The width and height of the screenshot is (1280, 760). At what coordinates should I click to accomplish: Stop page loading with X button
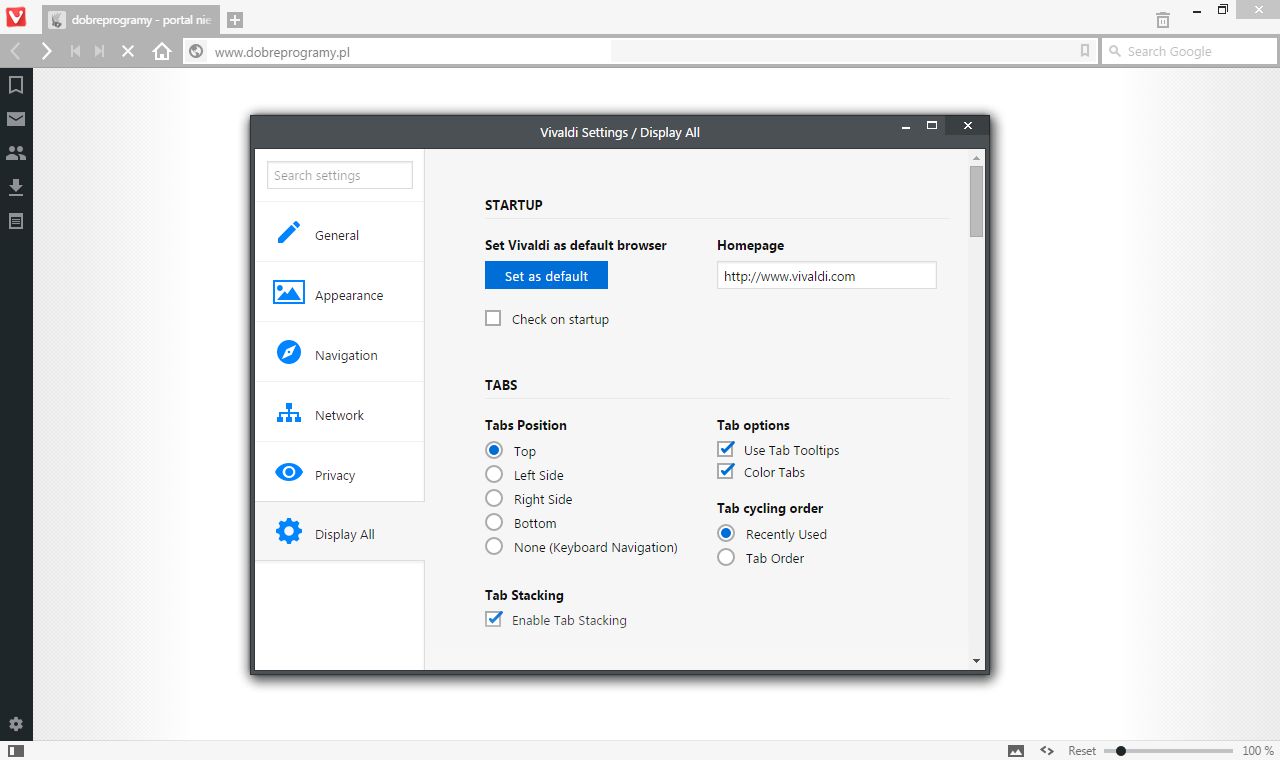pos(128,51)
